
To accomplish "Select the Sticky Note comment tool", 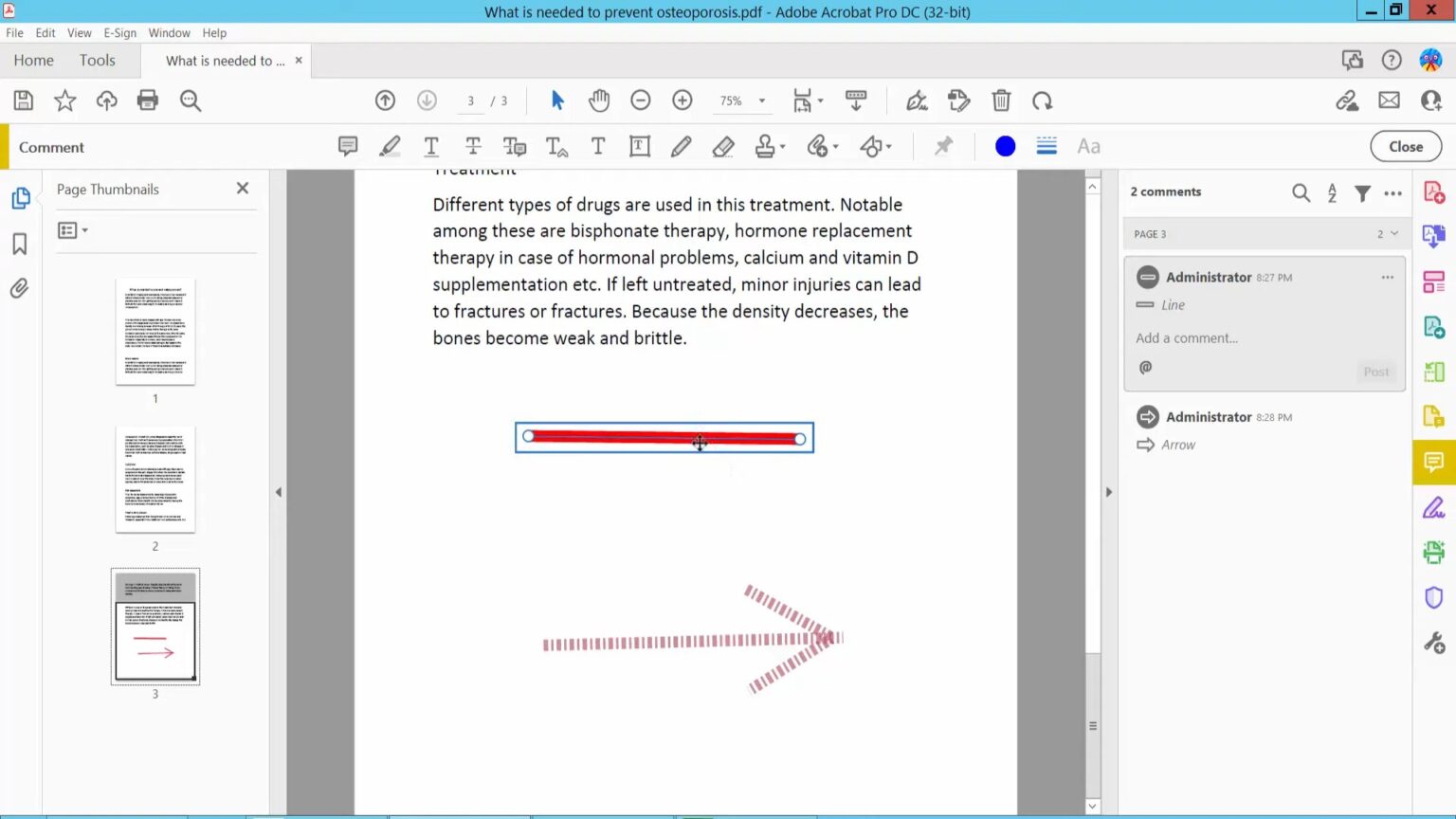I will pos(347,146).
